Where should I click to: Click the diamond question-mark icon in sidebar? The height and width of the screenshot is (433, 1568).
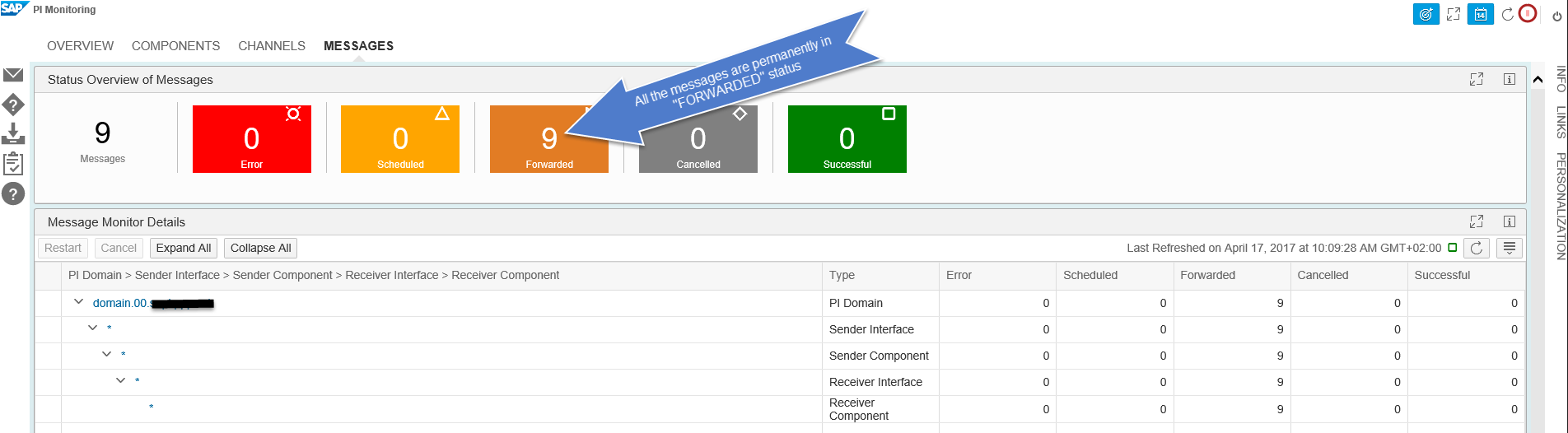tap(13, 105)
